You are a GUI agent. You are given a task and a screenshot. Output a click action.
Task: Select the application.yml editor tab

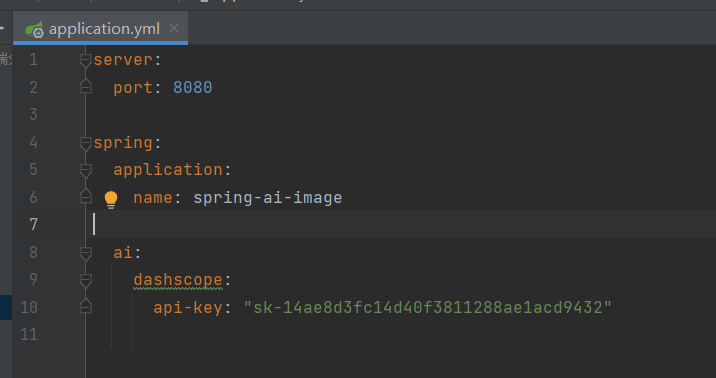[100, 28]
